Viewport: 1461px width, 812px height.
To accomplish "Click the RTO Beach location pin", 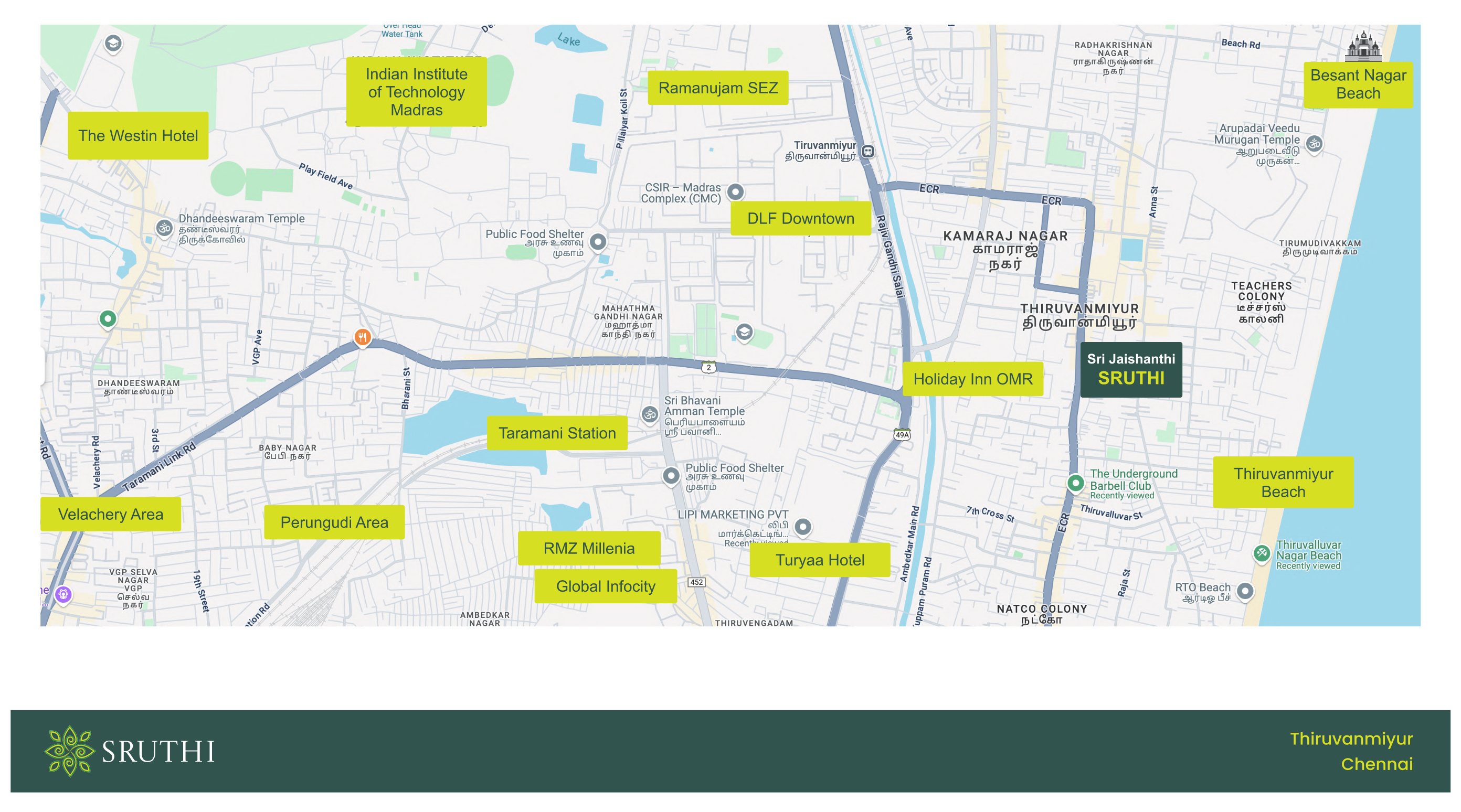I will coord(1245,591).
